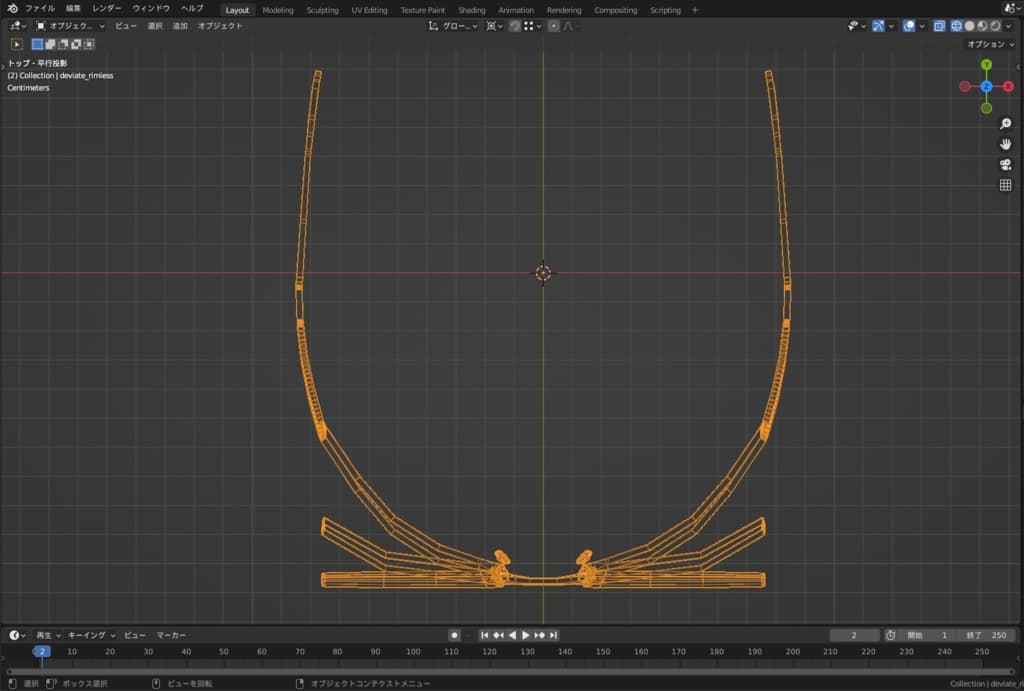Click the 終了 end frame field

coord(985,635)
